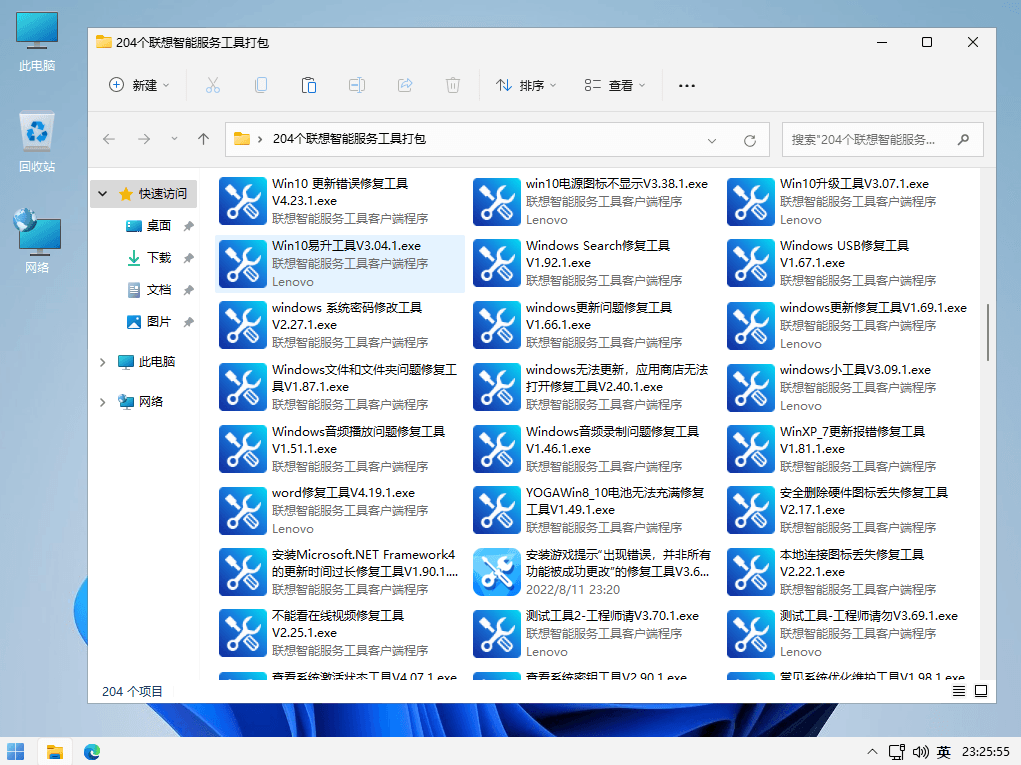Image resolution: width=1021 pixels, height=765 pixels.
Task: Open 回收站 recycle bin on desktop
Action: coord(36,141)
